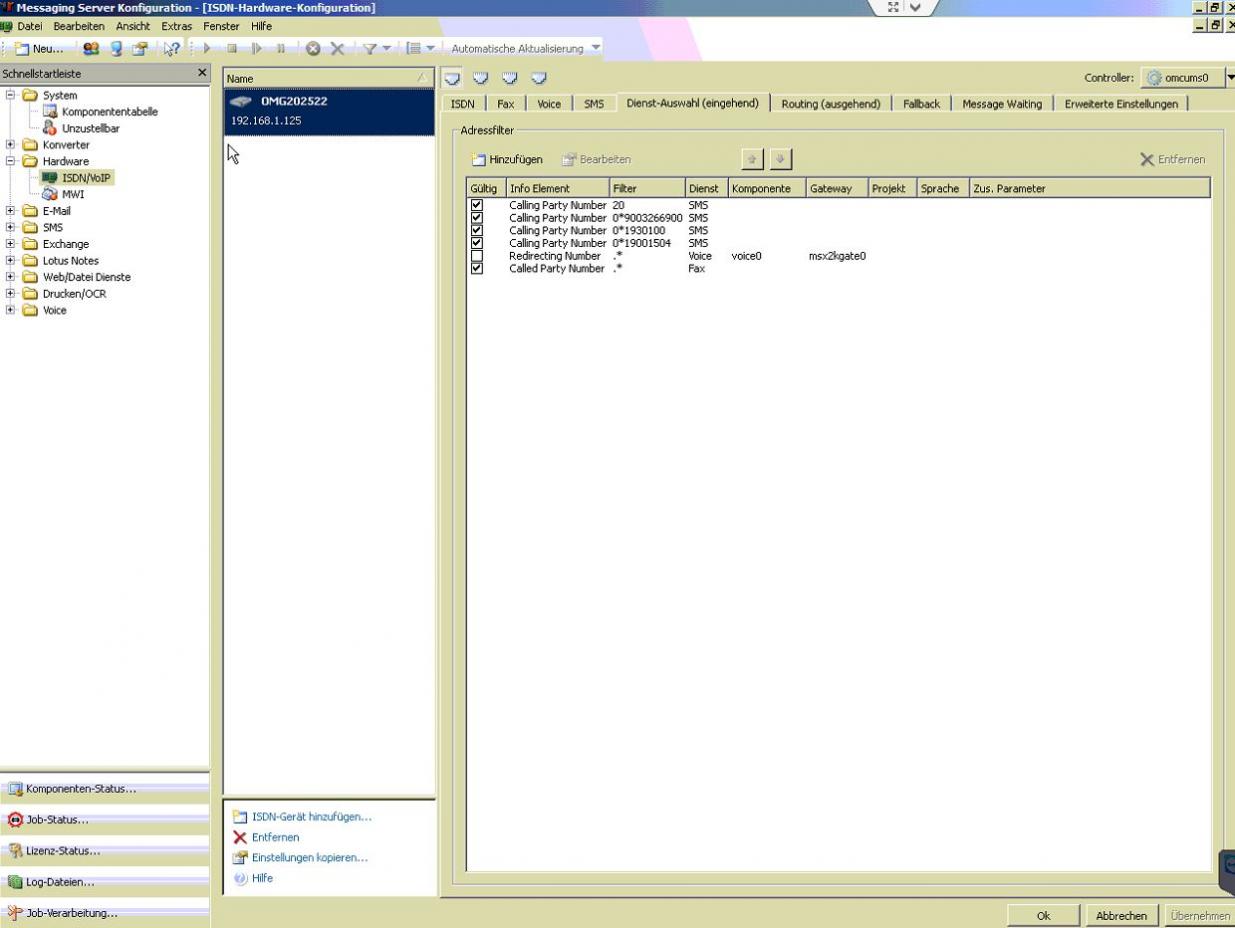Image resolution: width=1235 pixels, height=928 pixels.
Task: Click the MWI icon in Hardware tree
Action: (x=50, y=195)
